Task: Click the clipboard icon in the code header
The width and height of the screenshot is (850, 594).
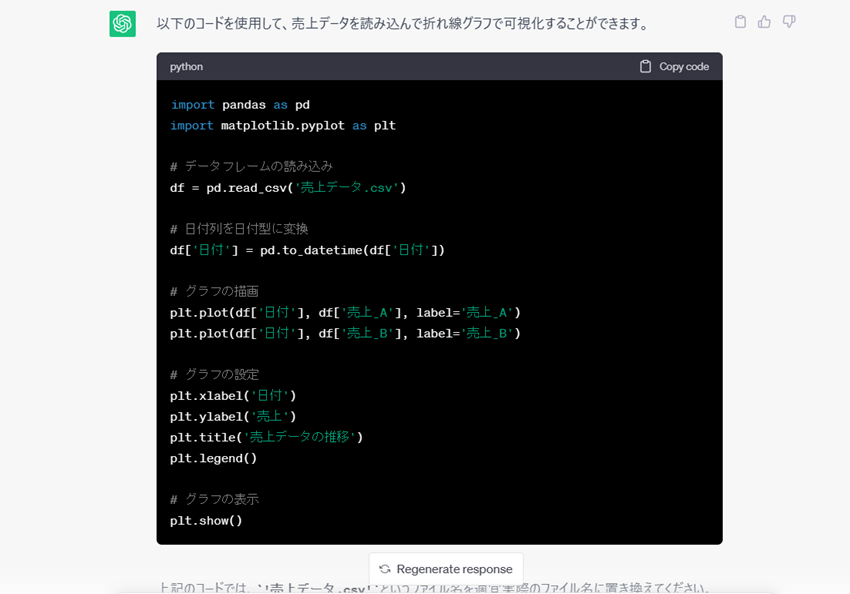Action: point(646,66)
